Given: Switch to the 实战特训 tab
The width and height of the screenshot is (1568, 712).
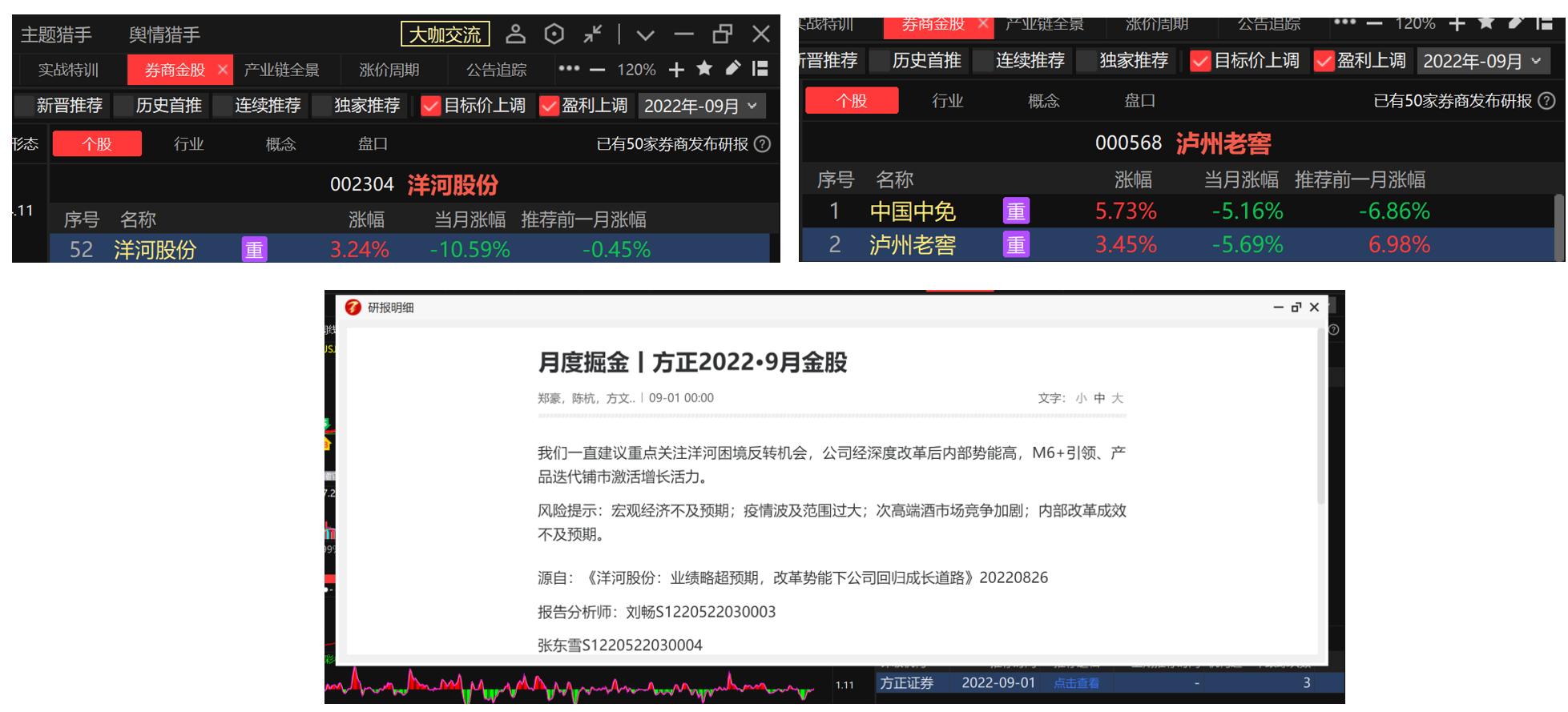Looking at the screenshot, I should click(68, 70).
